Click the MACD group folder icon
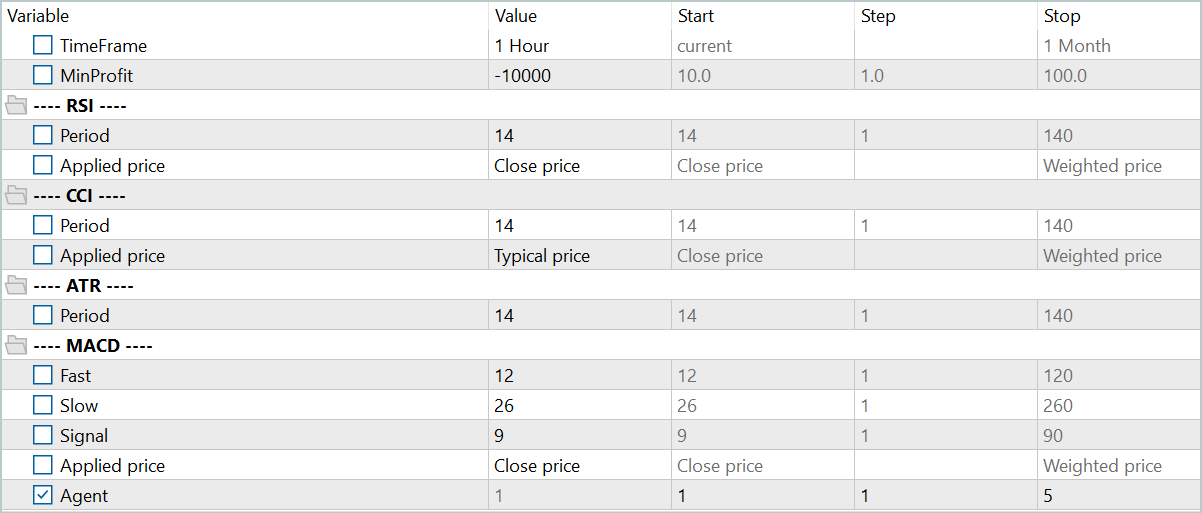1202x513 pixels. click(x=16, y=345)
